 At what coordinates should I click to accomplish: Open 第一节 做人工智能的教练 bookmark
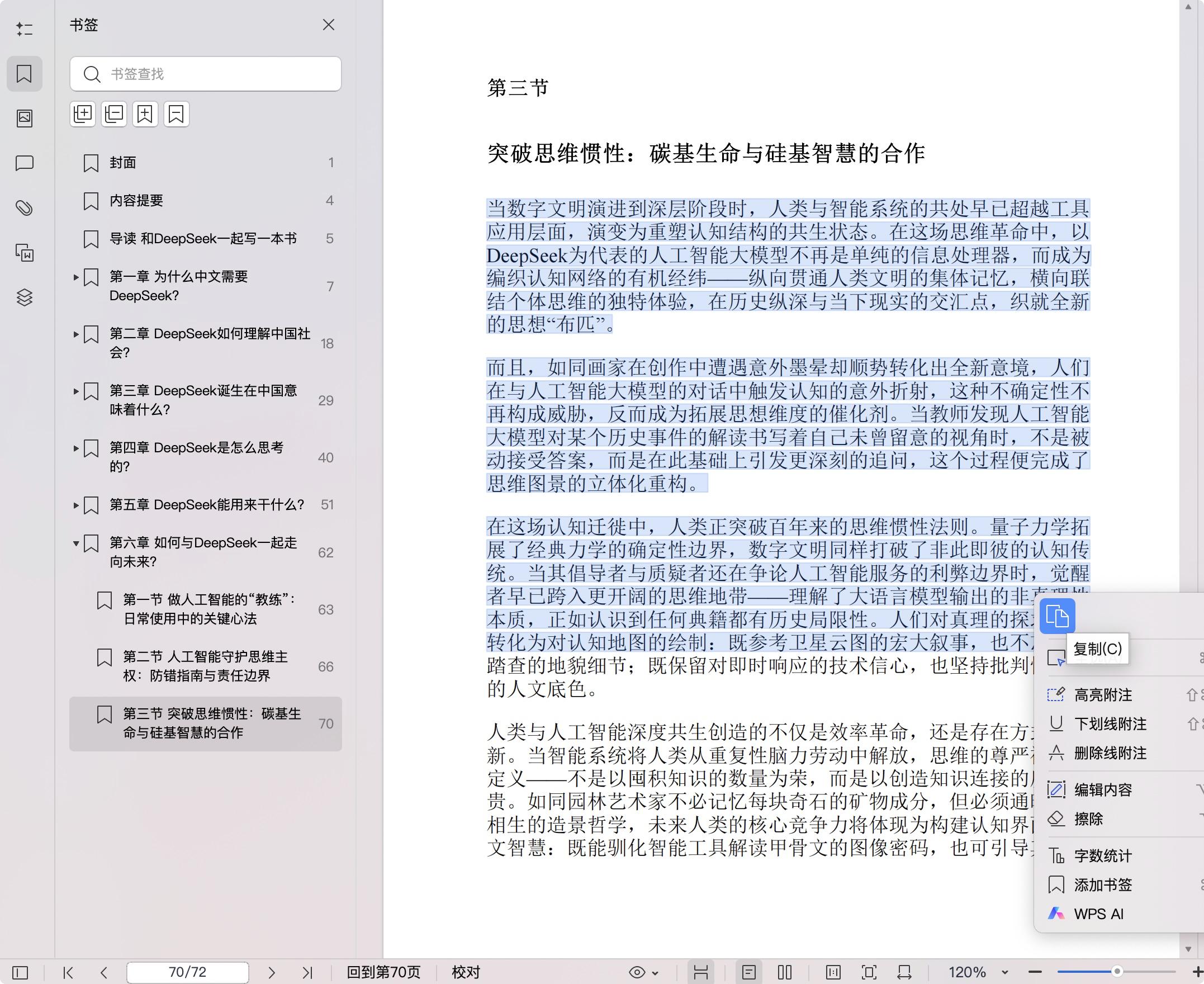(206, 609)
